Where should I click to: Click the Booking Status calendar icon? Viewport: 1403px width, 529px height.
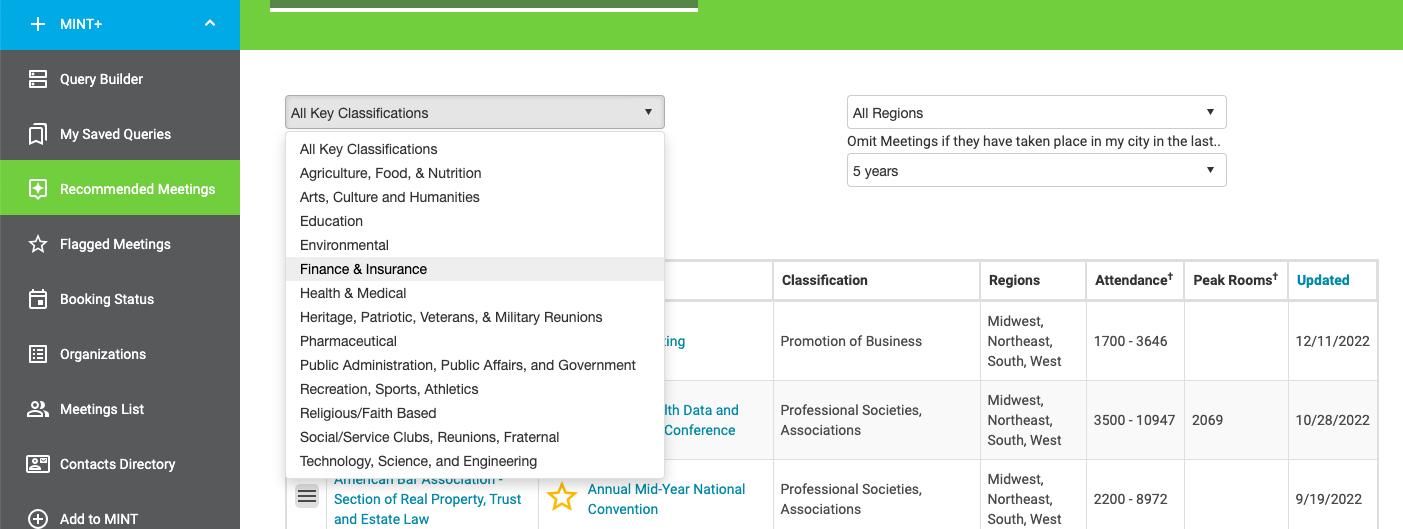tap(38, 299)
